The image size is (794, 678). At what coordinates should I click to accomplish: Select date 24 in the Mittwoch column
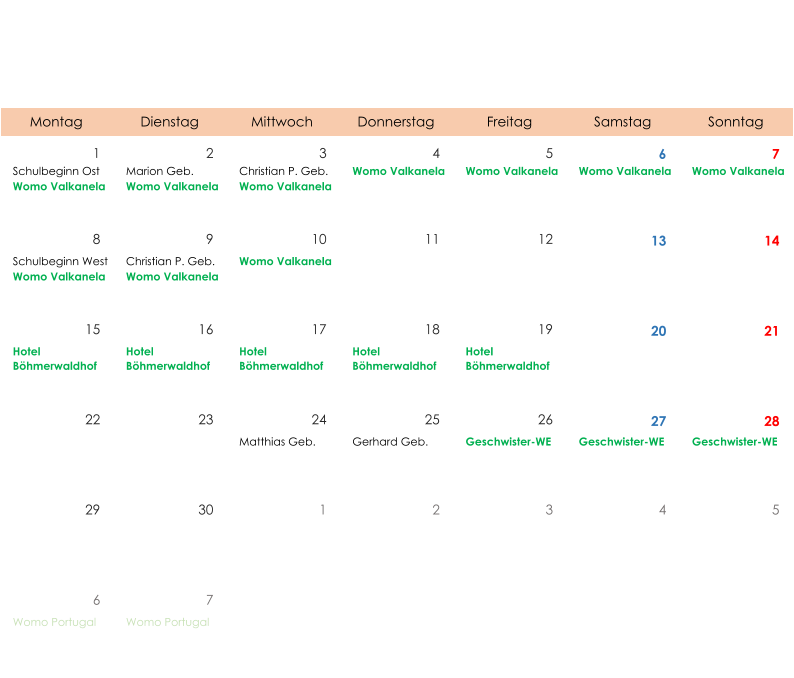pyautogui.click(x=318, y=420)
